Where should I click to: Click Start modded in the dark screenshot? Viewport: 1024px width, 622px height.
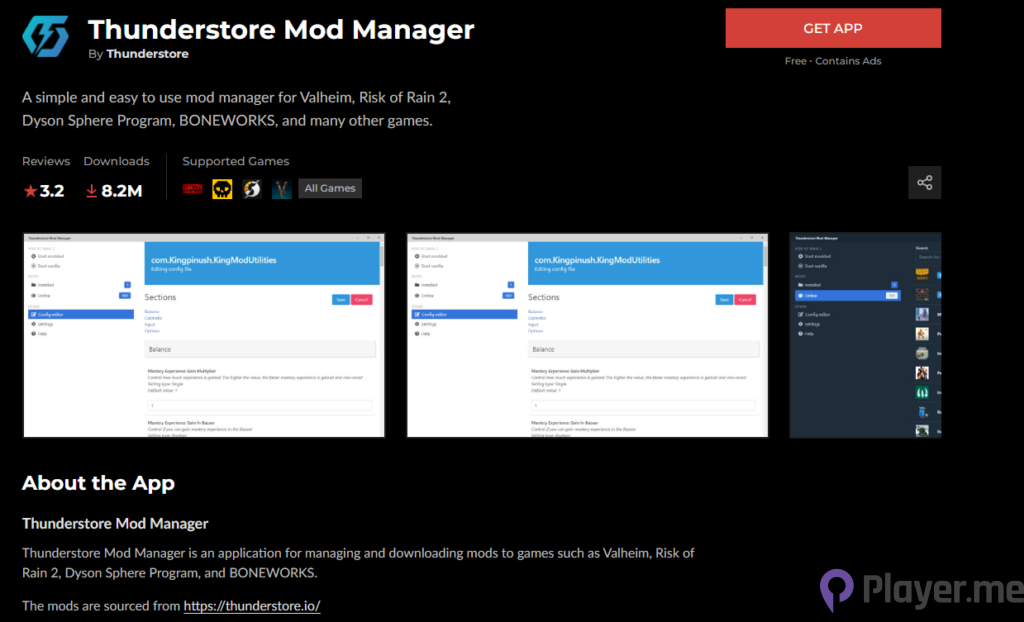pyautogui.click(x=816, y=257)
